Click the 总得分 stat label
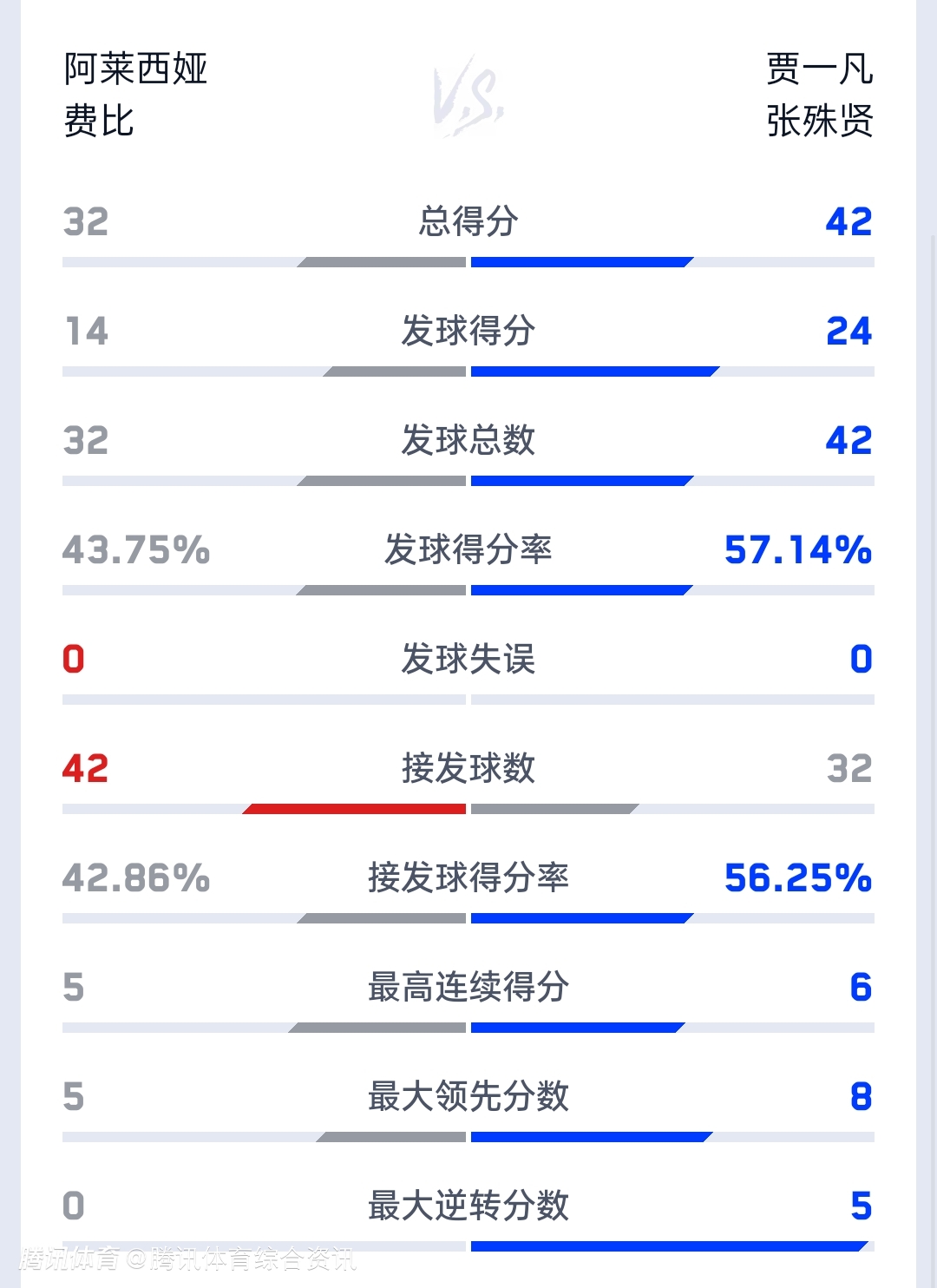Screen dimensions: 937x1288 click(x=468, y=221)
